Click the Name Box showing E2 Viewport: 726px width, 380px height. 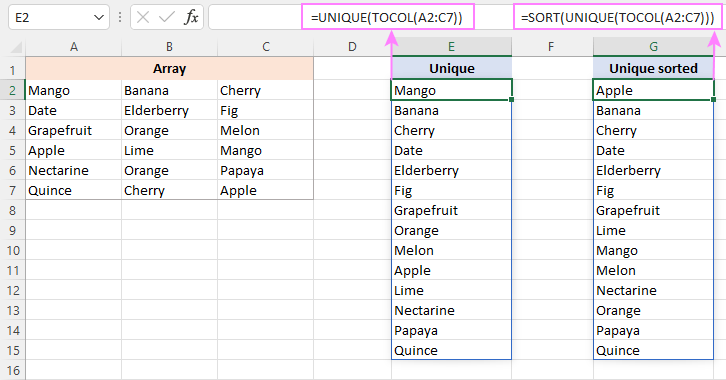(58, 18)
